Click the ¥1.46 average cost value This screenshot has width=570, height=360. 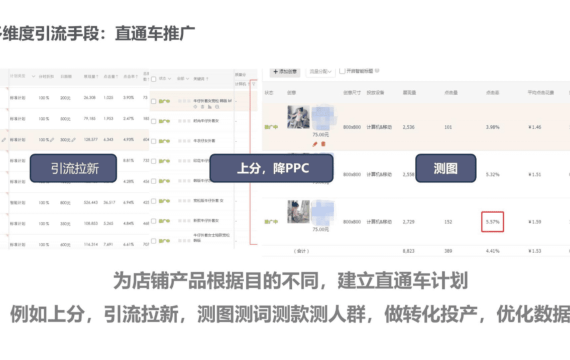click(535, 127)
